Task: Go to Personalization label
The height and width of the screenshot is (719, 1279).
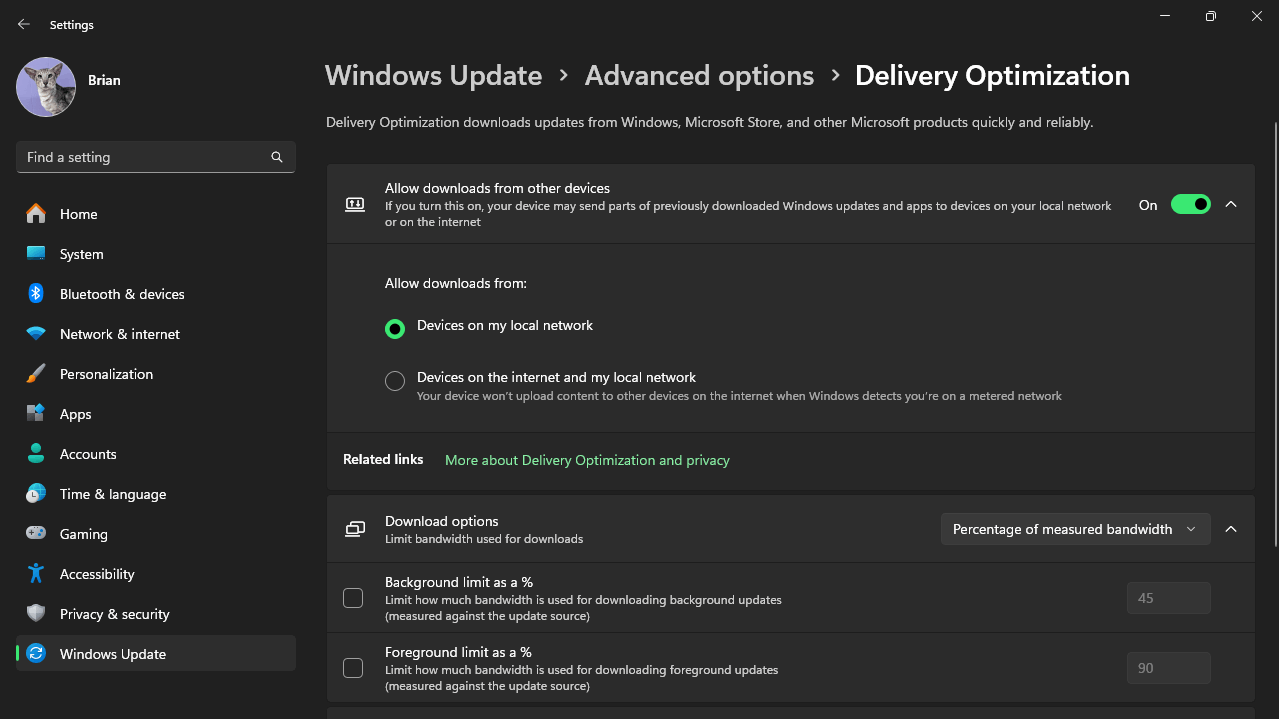Action: 106,374
